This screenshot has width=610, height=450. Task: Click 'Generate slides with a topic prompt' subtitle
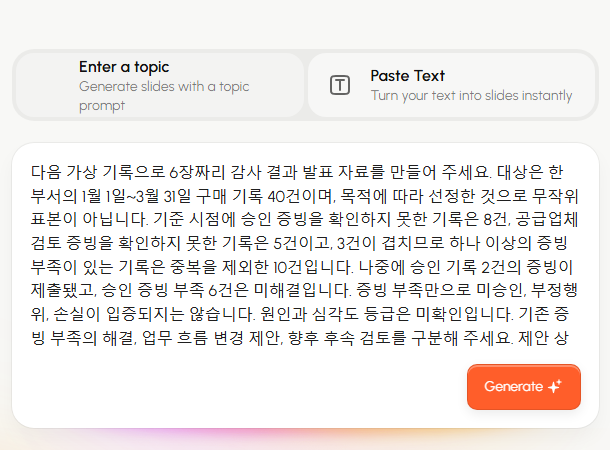pyautogui.click(x=164, y=96)
